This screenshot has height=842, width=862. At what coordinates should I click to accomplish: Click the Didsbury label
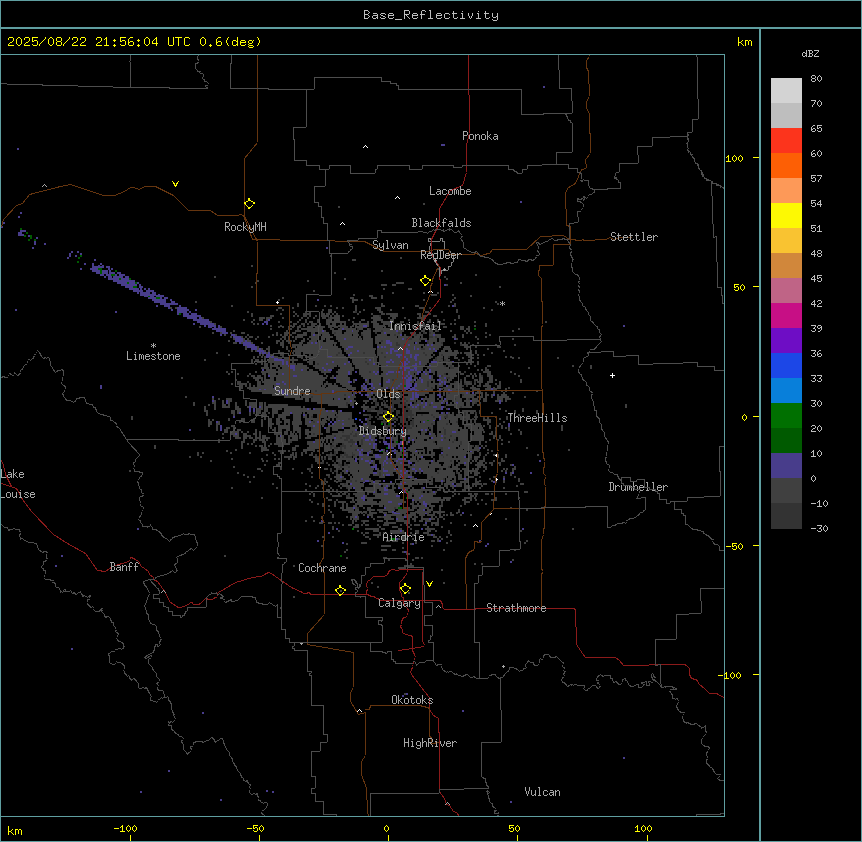tap(383, 431)
